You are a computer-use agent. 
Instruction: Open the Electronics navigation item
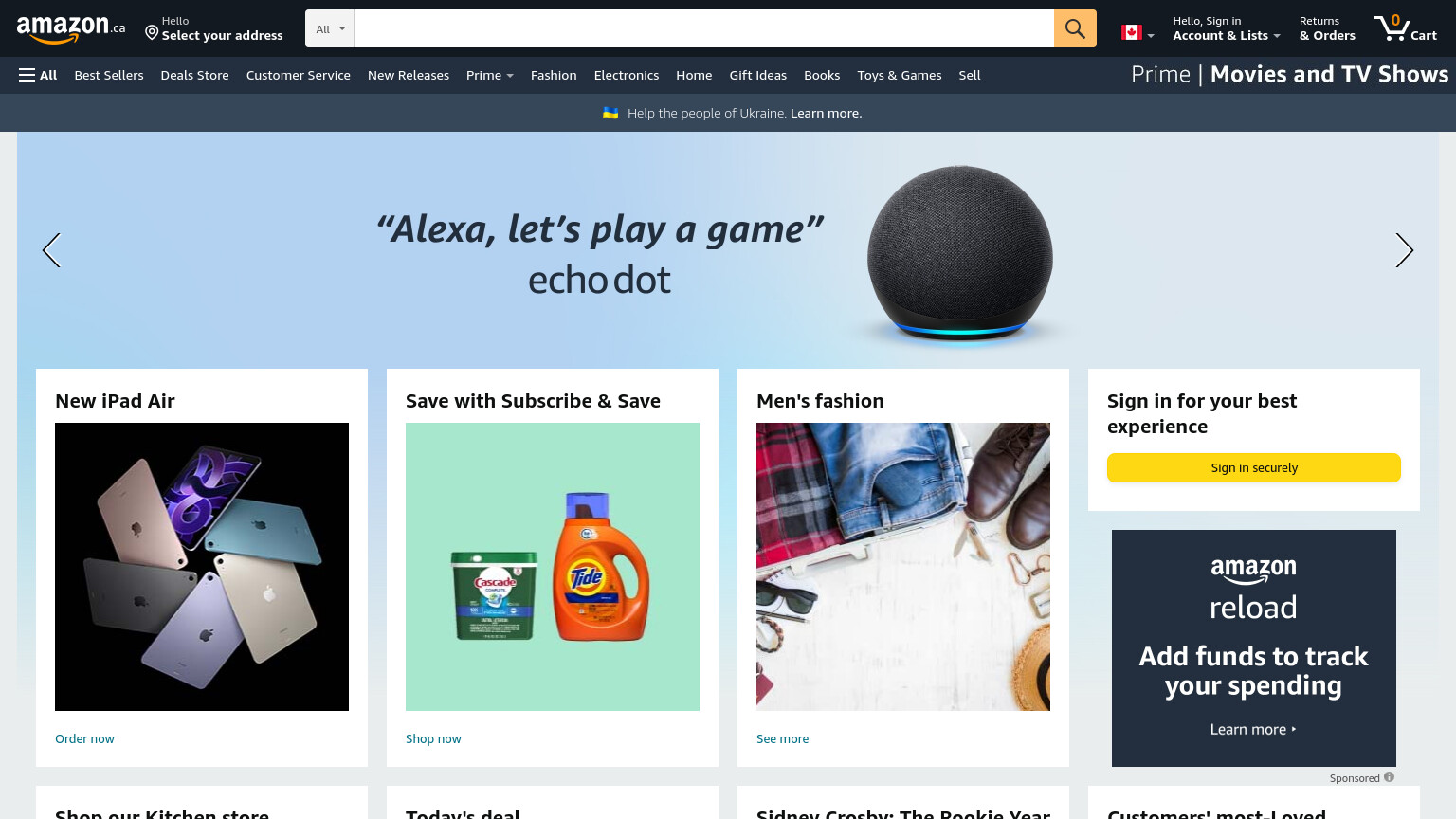click(x=626, y=75)
